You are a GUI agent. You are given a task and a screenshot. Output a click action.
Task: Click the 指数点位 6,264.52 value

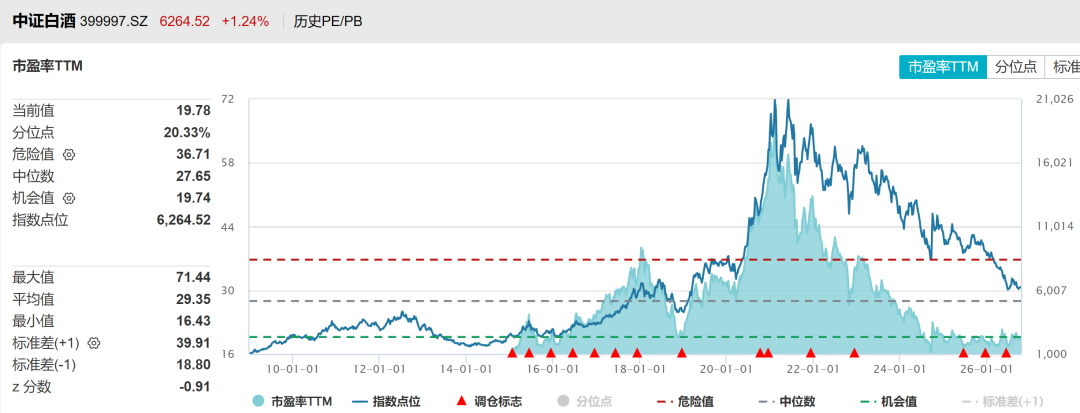click(x=185, y=220)
